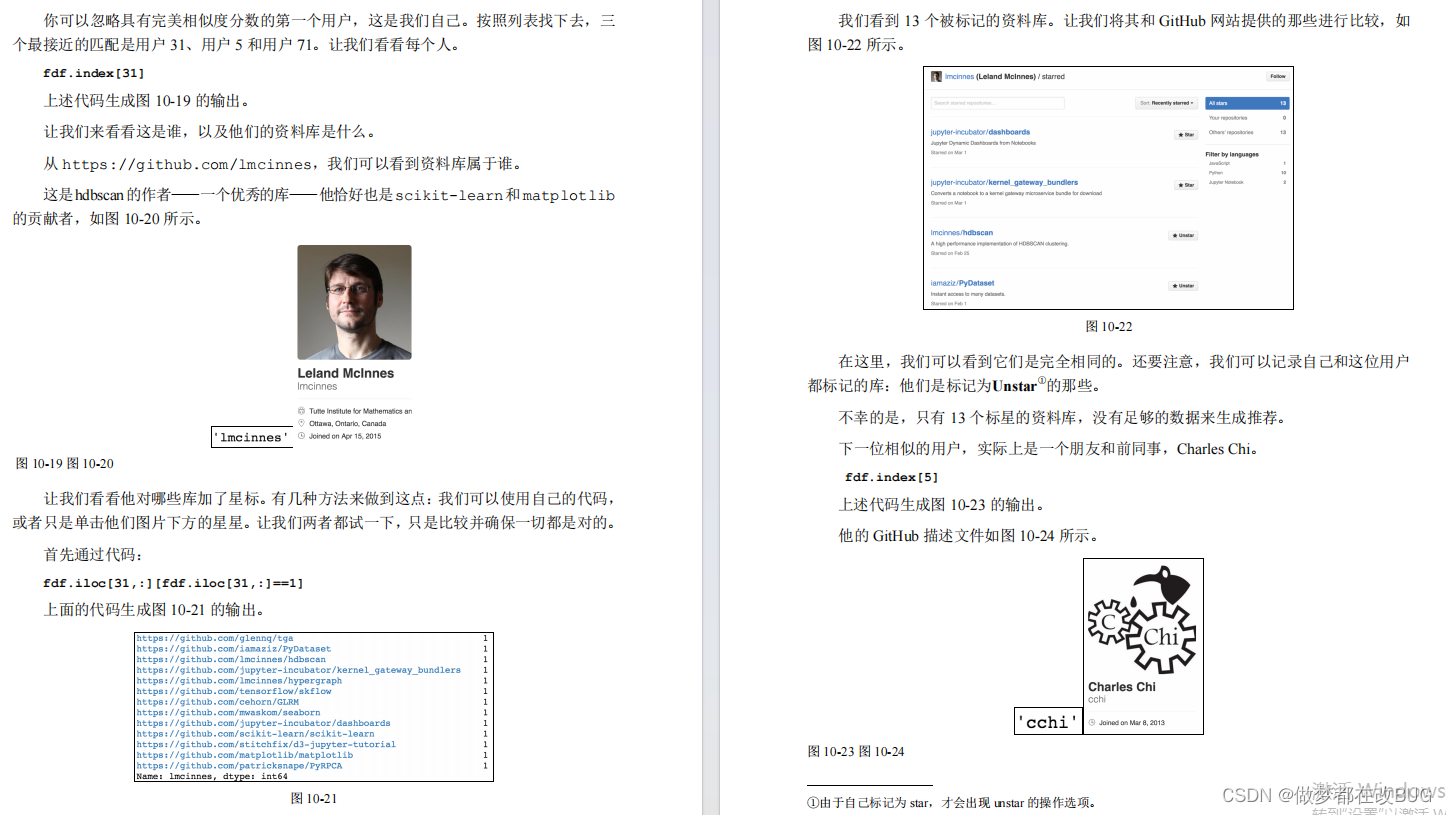Click the 'Filter by languages' heading
Image resolution: width=1446 pixels, height=815 pixels.
tap(1232, 154)
